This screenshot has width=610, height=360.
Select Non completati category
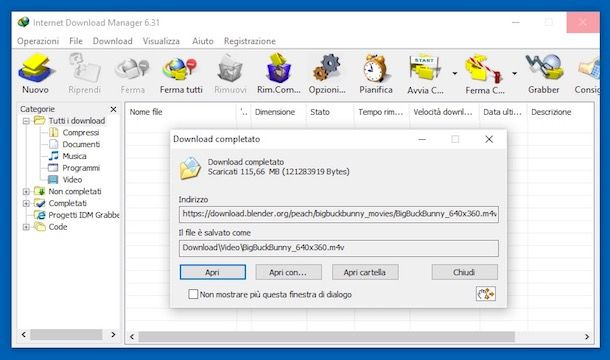(x=75, y=191)
